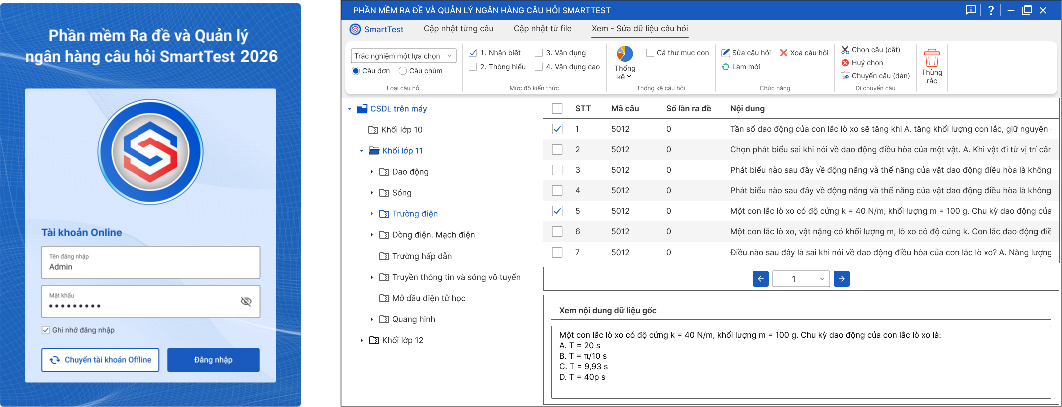1062x407 pixels.
Task: Click Xoá câu hỏi delete icon
Action: 784,51
